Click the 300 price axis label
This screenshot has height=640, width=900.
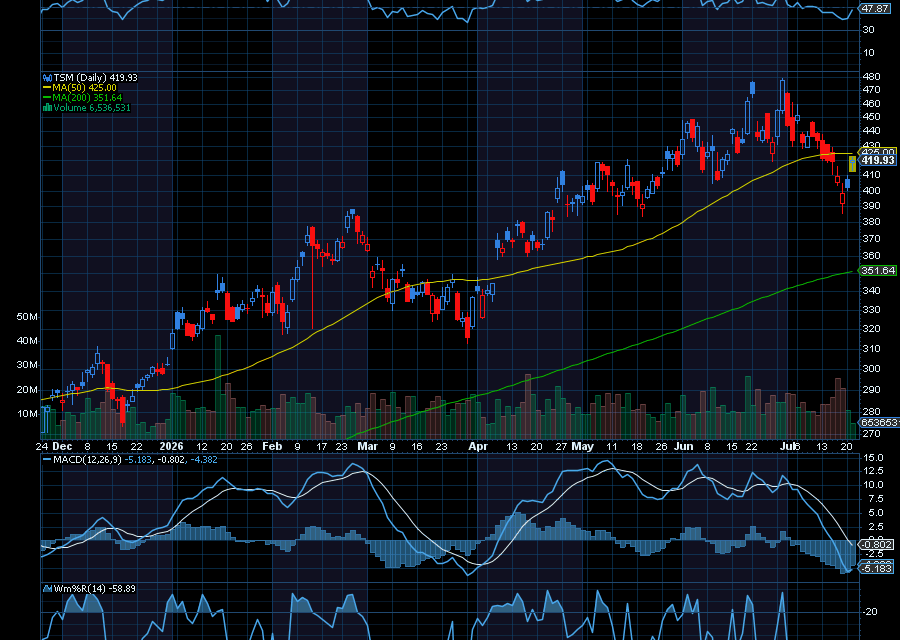[x=871, y=369]
